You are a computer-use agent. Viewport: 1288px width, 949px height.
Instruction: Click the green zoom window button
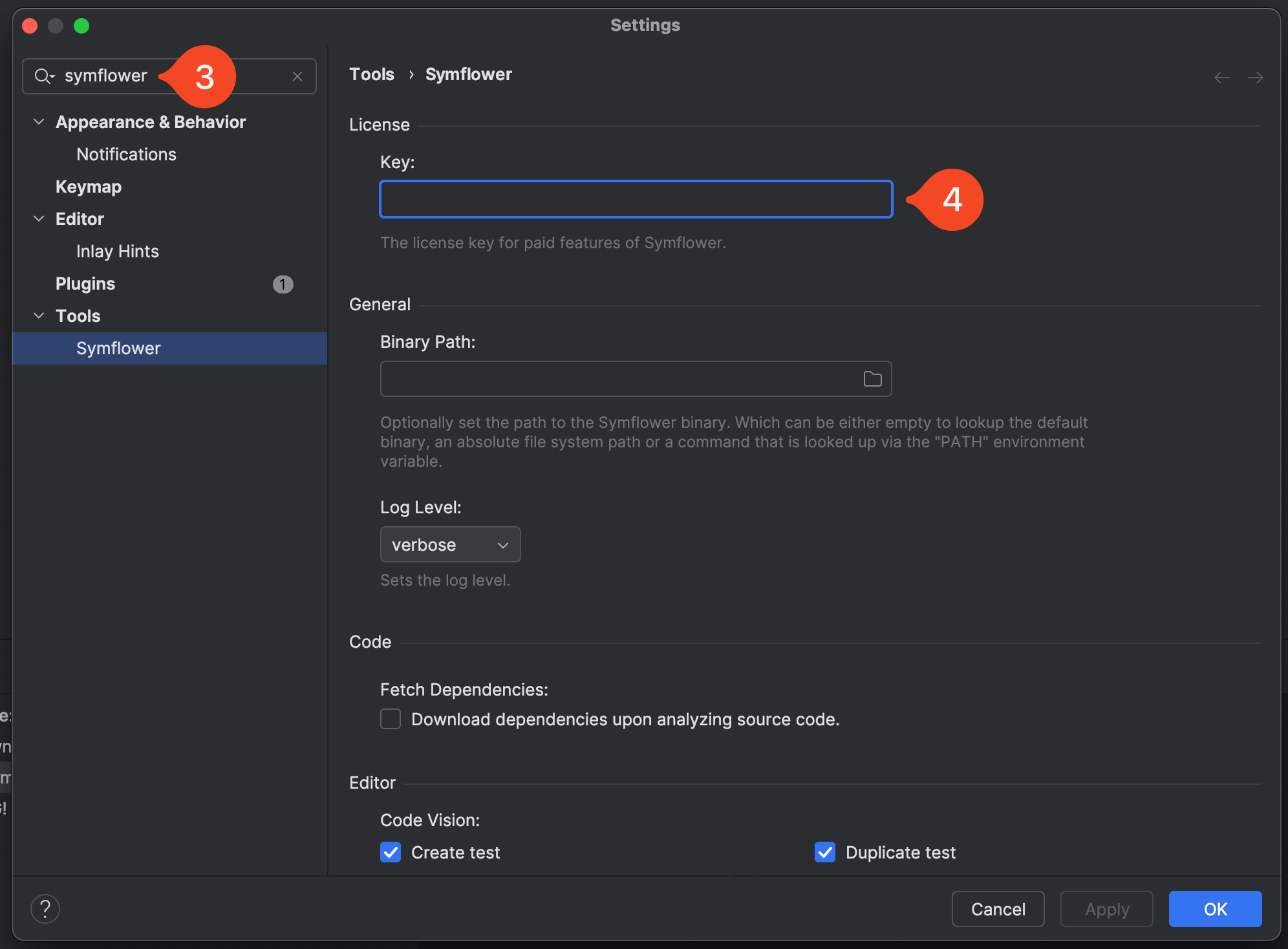pos(81,26)
